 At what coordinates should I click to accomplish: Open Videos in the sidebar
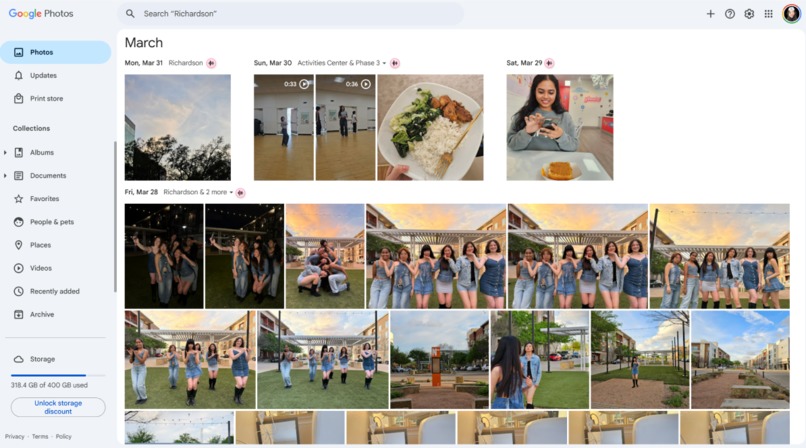click(x=41, y=268)
